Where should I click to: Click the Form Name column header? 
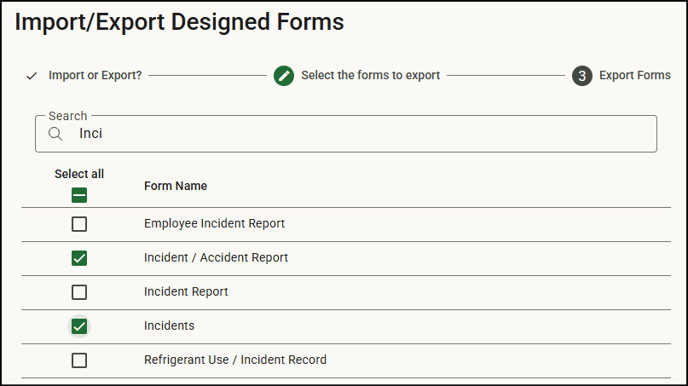click(176, 186)
